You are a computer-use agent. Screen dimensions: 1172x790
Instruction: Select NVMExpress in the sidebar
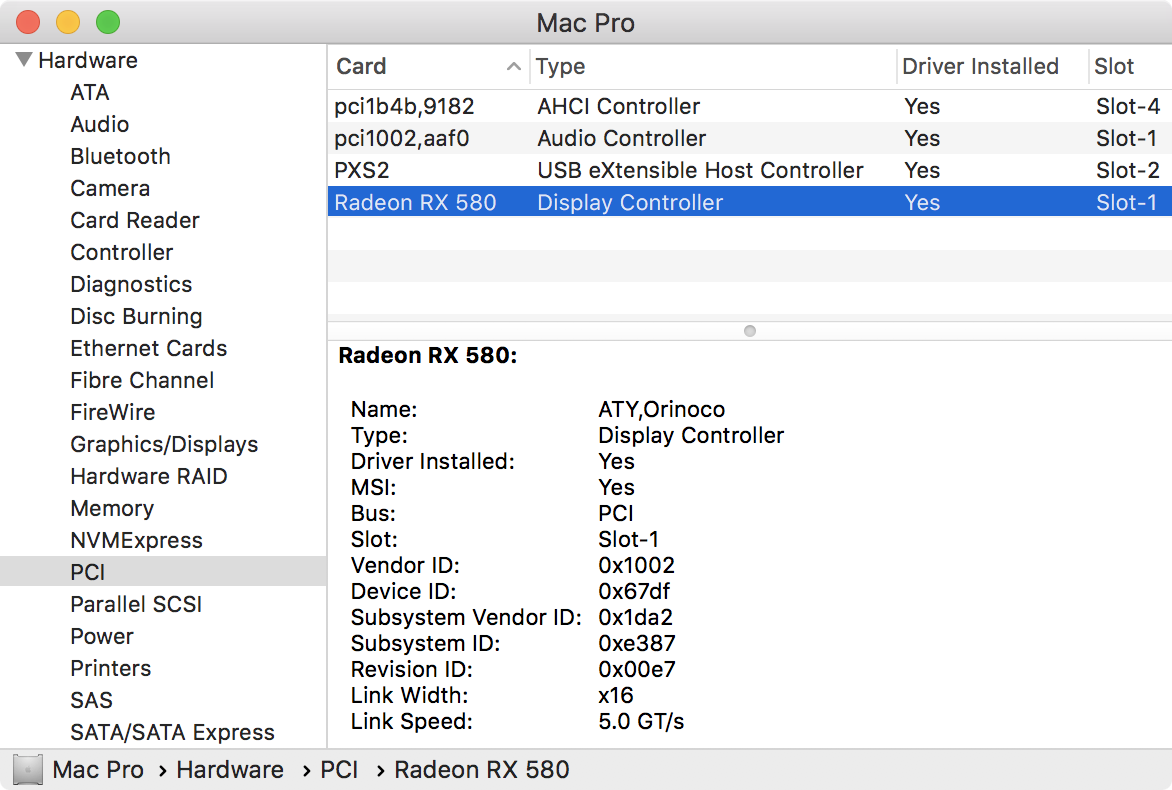pyautogui.click(x=136, y=540)
